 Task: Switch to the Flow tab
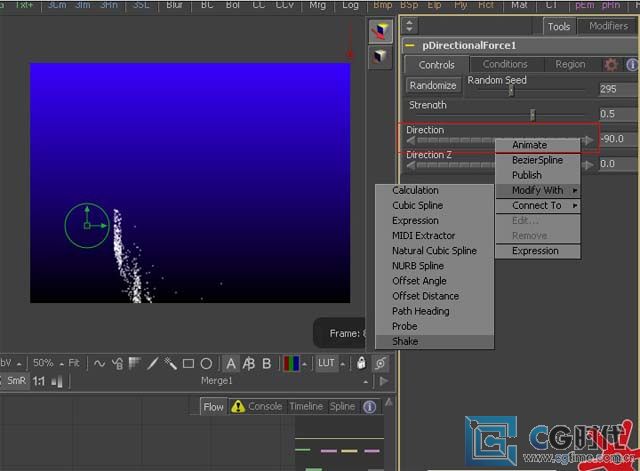[213, 407]
